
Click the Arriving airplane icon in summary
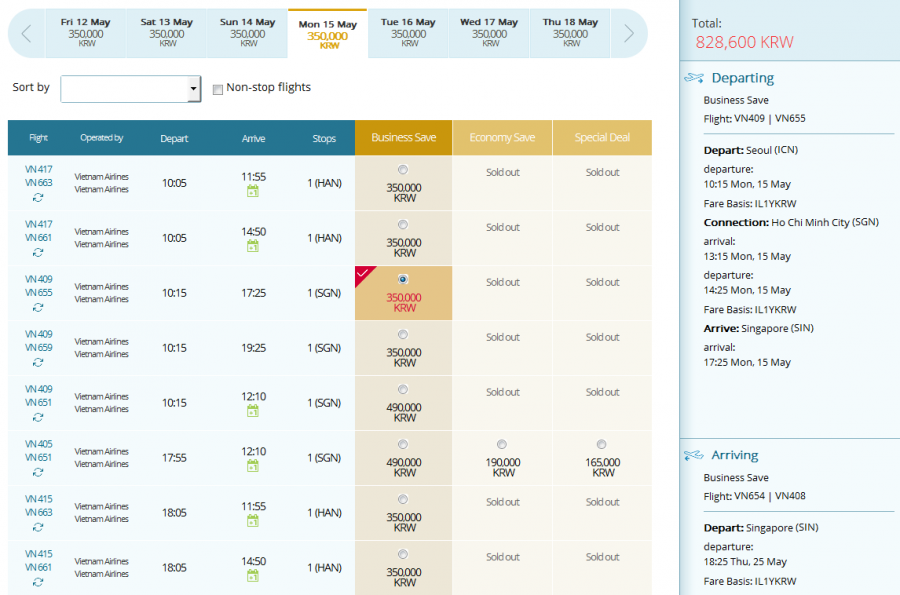tap(695, 456)
